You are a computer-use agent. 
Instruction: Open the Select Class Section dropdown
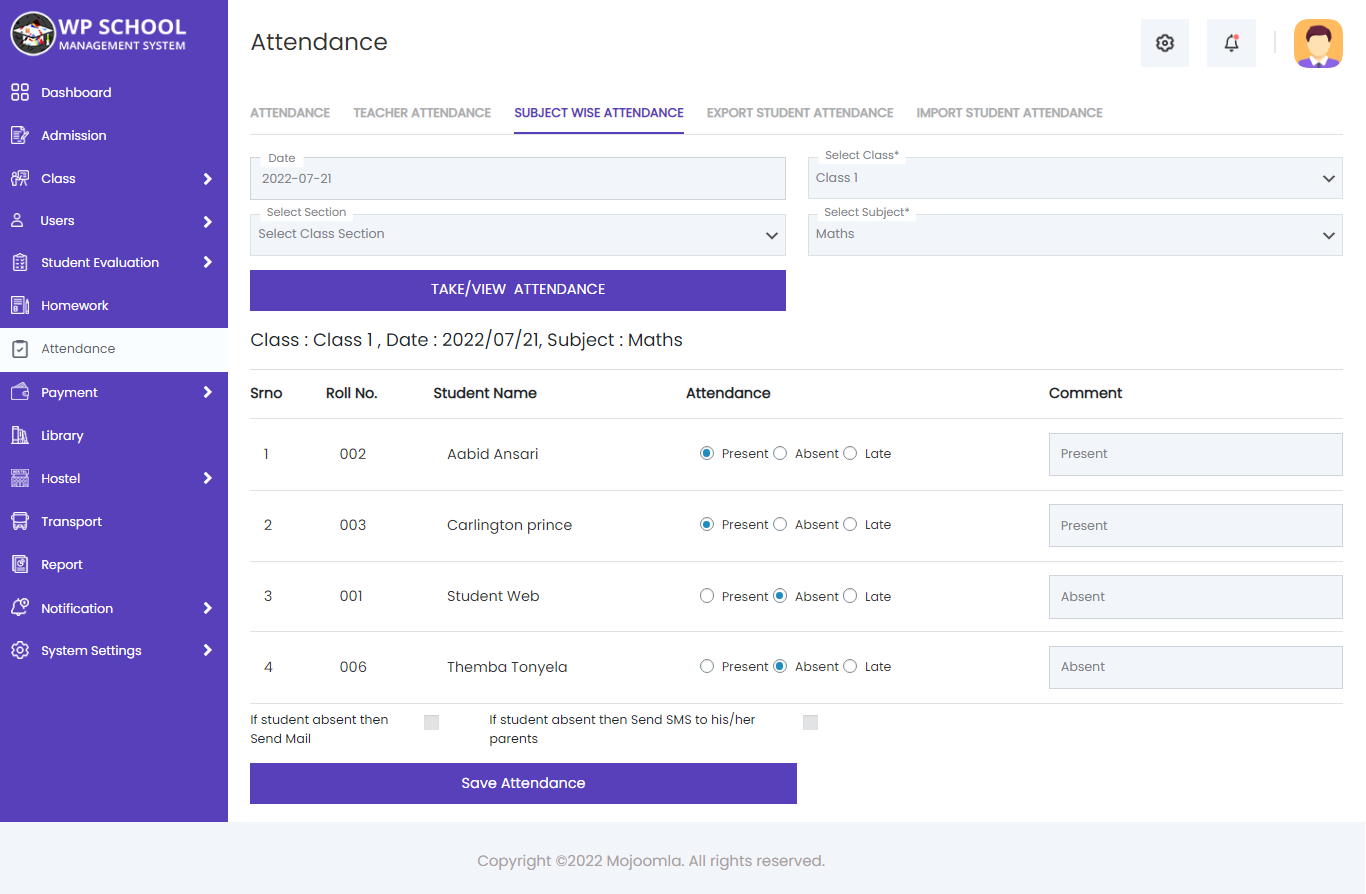(517, 235)
